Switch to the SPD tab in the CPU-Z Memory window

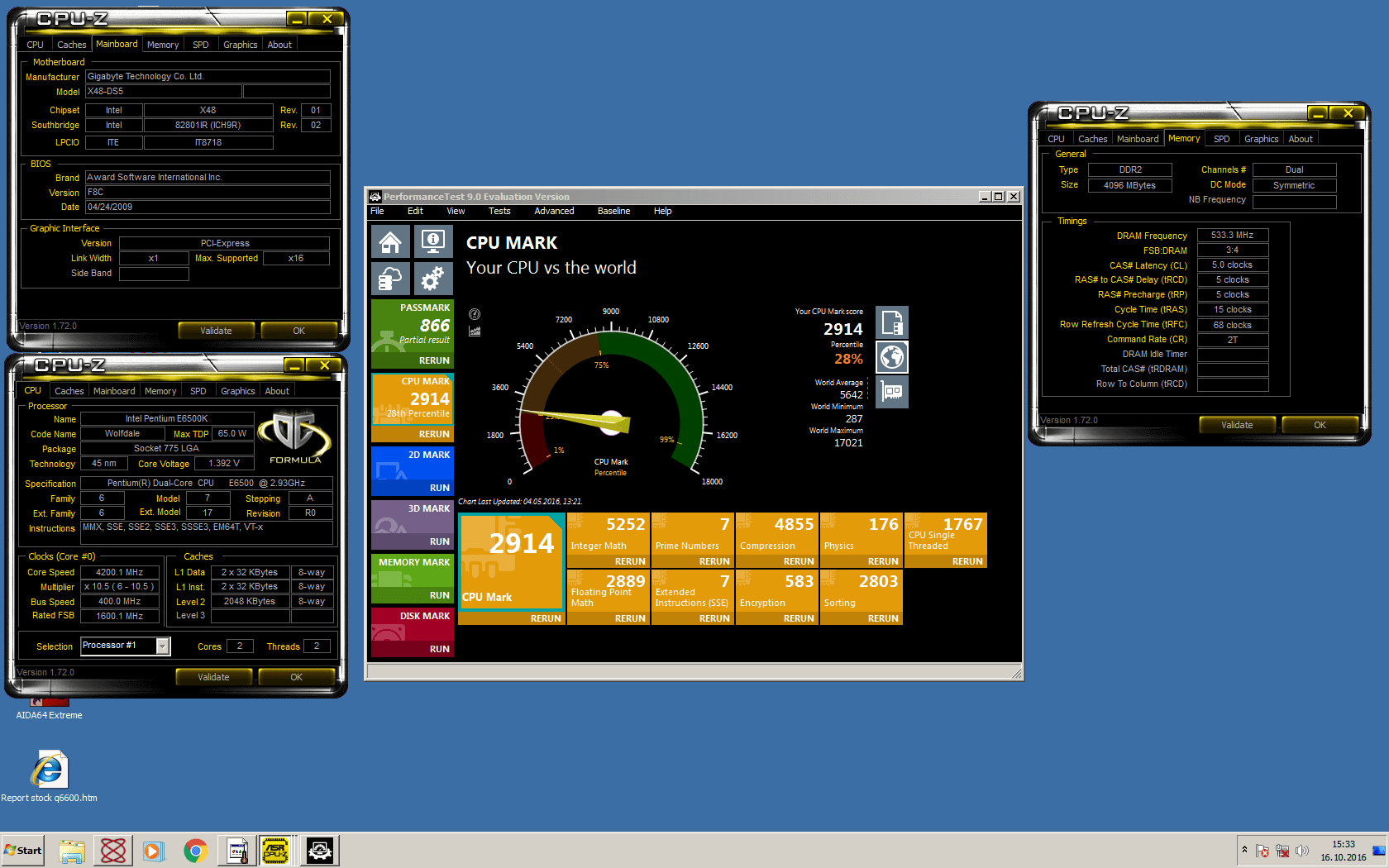tap(1221, 139)
